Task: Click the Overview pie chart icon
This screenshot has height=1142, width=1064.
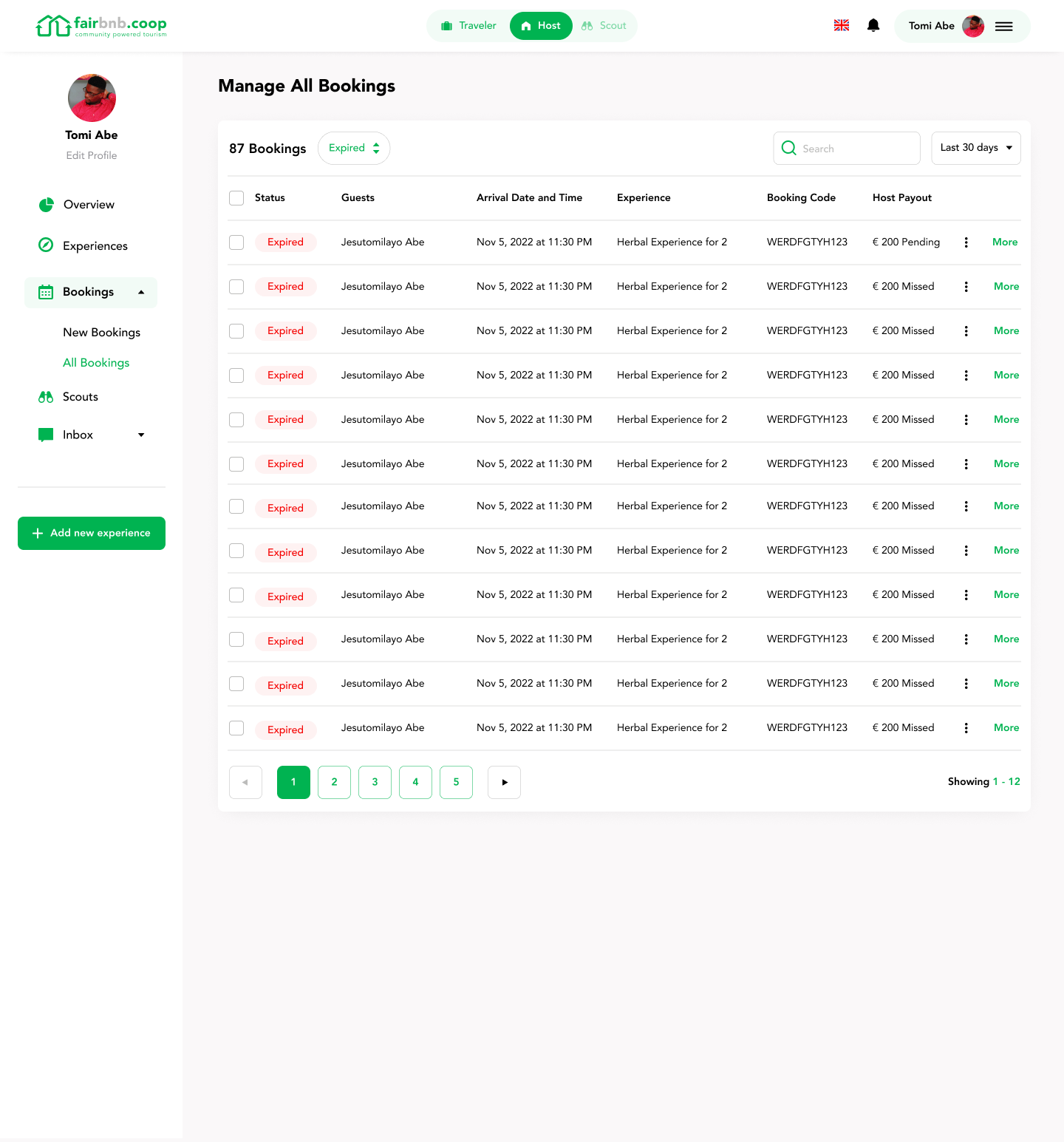Action: 46,205
